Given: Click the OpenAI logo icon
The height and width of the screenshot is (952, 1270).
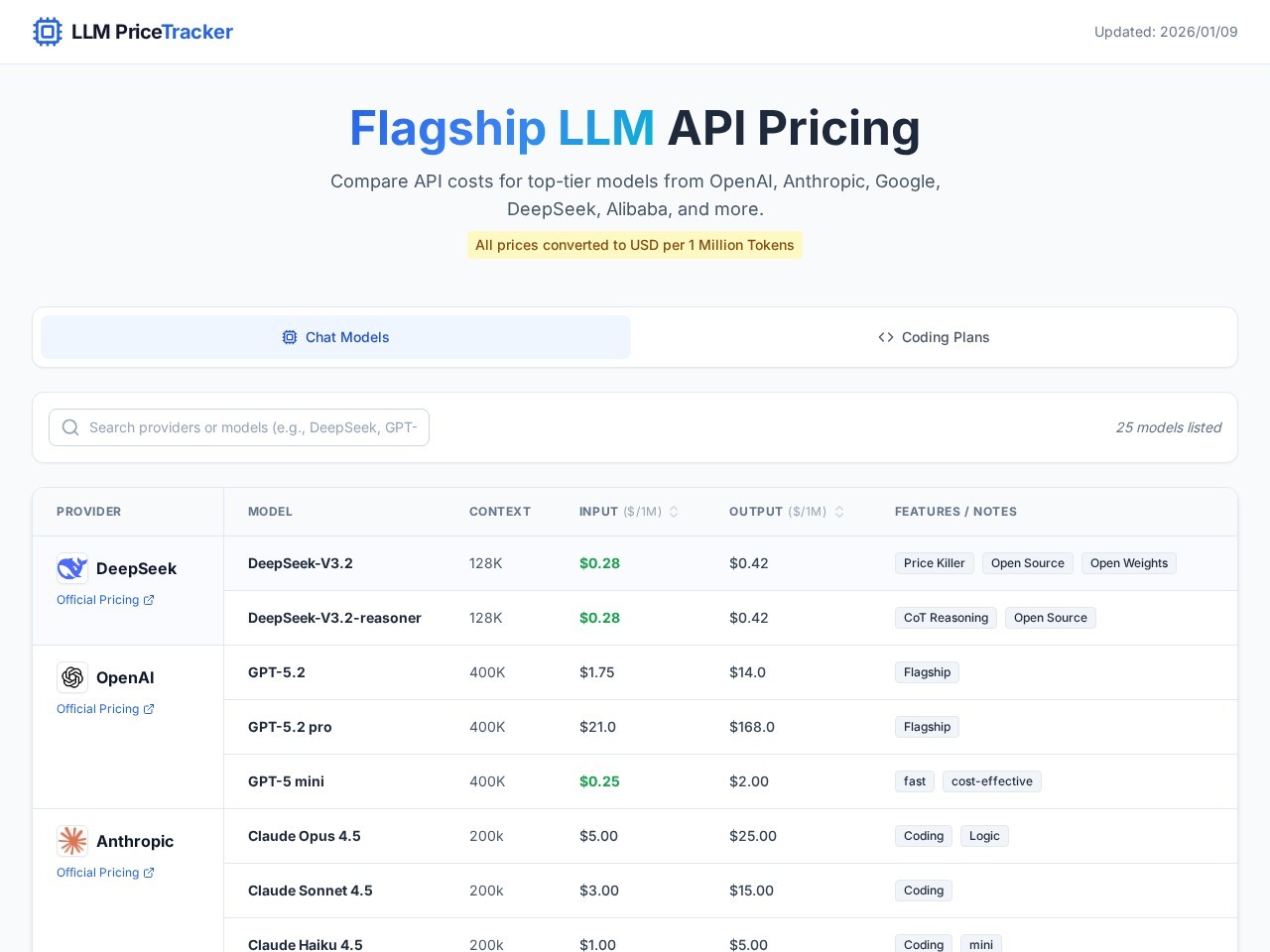Looking at the screenshot, I should (x=72, y=677).
